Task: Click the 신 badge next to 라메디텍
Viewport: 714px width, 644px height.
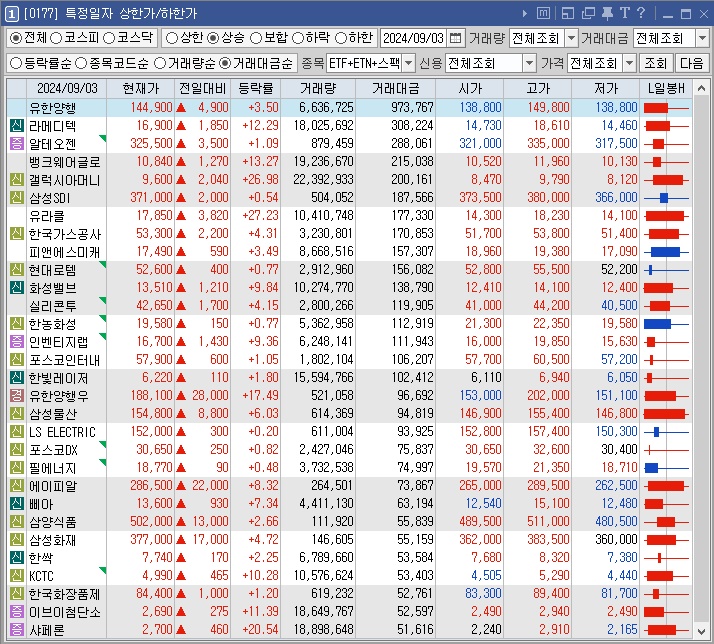Action: point(17,125)
